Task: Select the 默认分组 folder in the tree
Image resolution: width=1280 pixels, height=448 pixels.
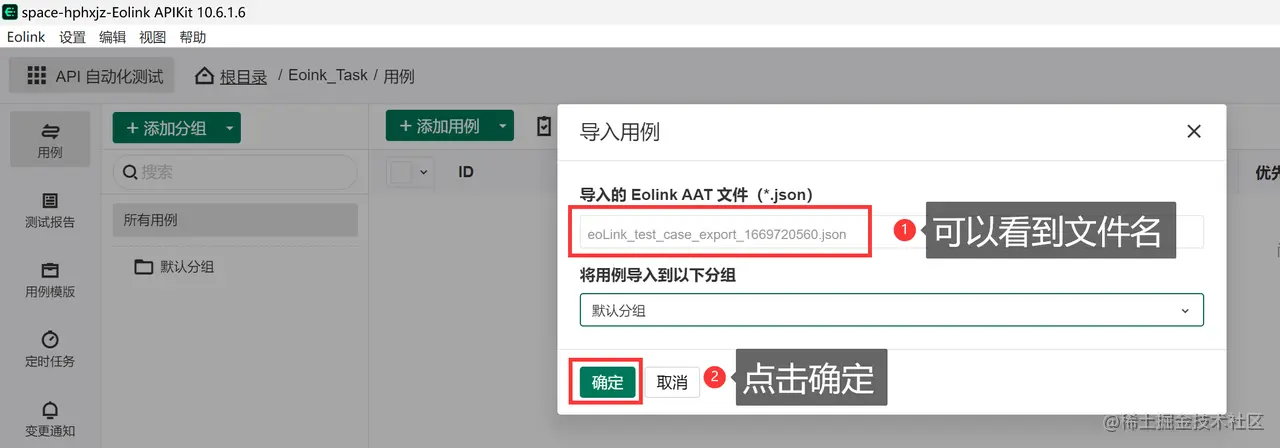Action: tap(174, 267)
